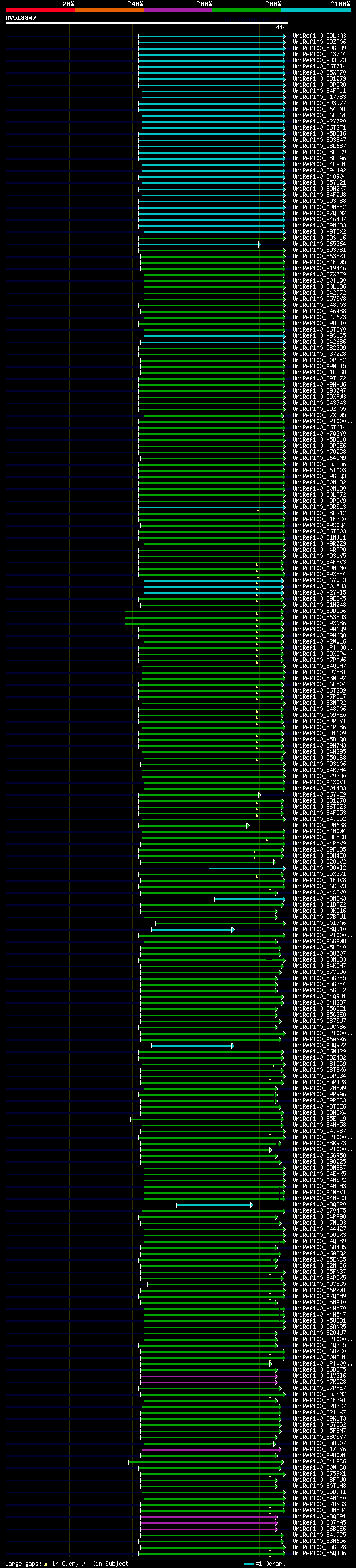This screenshot has height=1568, width=356.
Task: Select the label UniRef100_P46487
Action: click(x=319, y=219)
